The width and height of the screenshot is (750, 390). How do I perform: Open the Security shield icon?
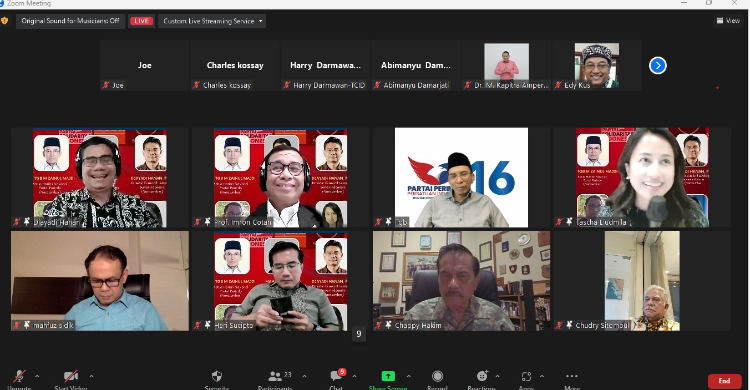(217, 376)
